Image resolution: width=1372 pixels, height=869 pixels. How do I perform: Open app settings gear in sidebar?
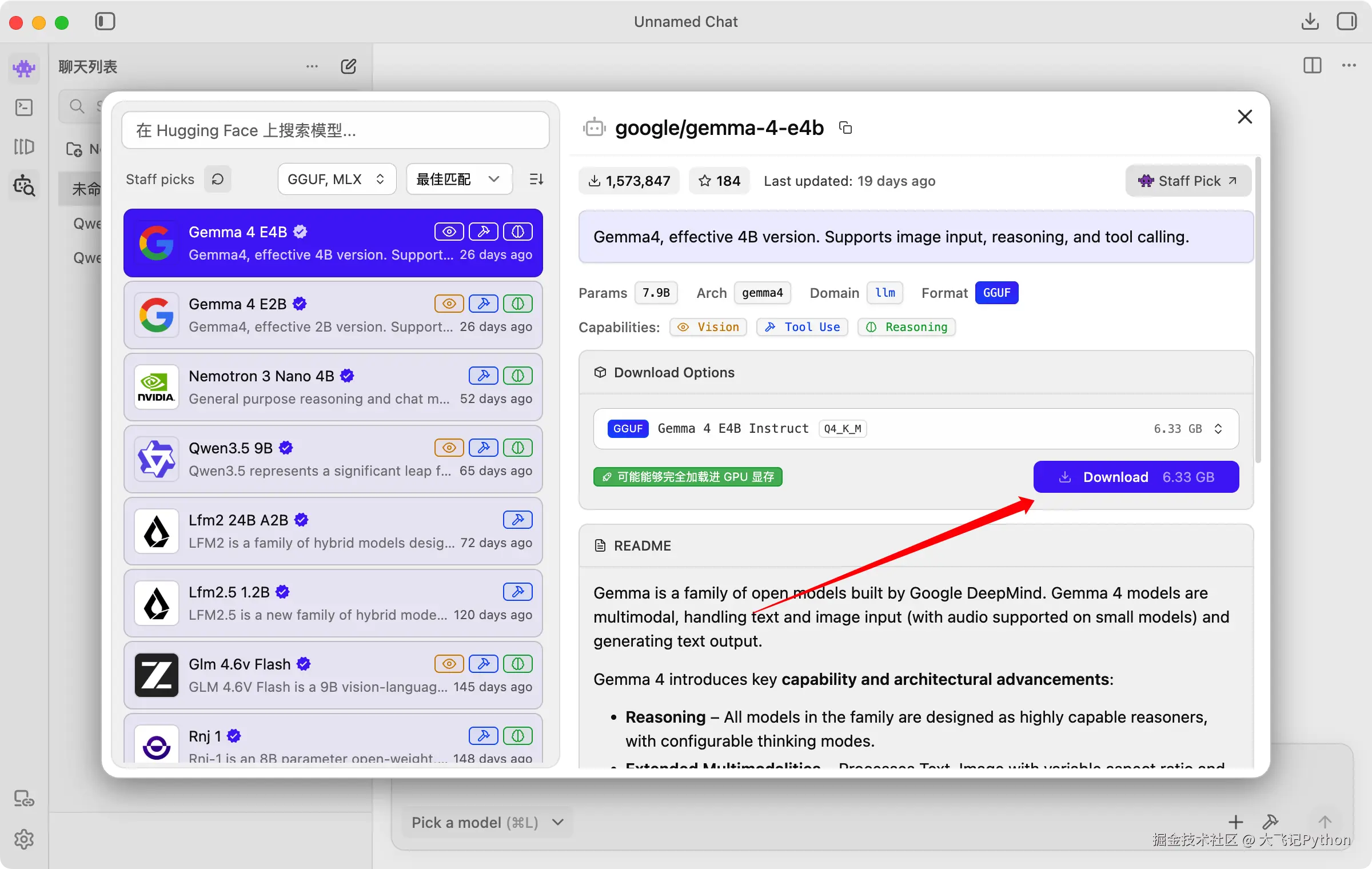point(24,839)
